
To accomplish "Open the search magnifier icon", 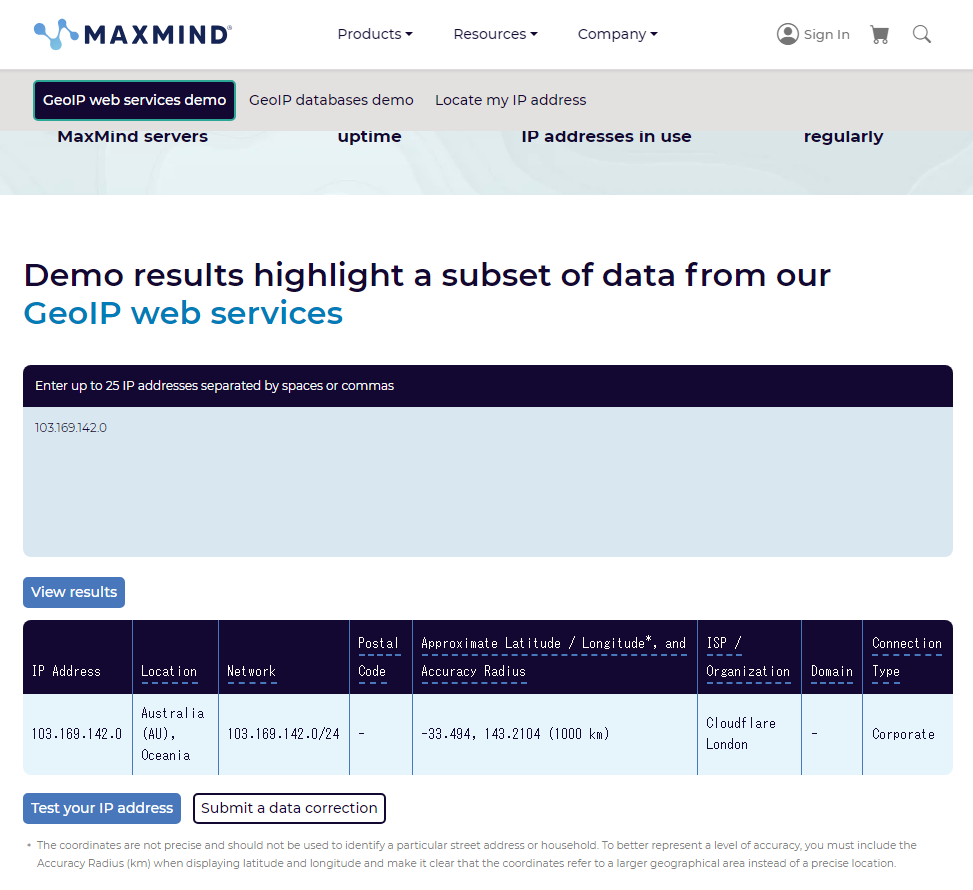I will 921,34.
